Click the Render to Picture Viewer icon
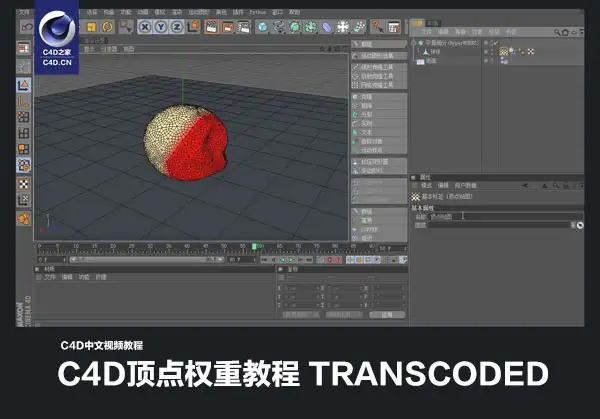600x419 pixels. pyautogui.click(x=228, y=27)
